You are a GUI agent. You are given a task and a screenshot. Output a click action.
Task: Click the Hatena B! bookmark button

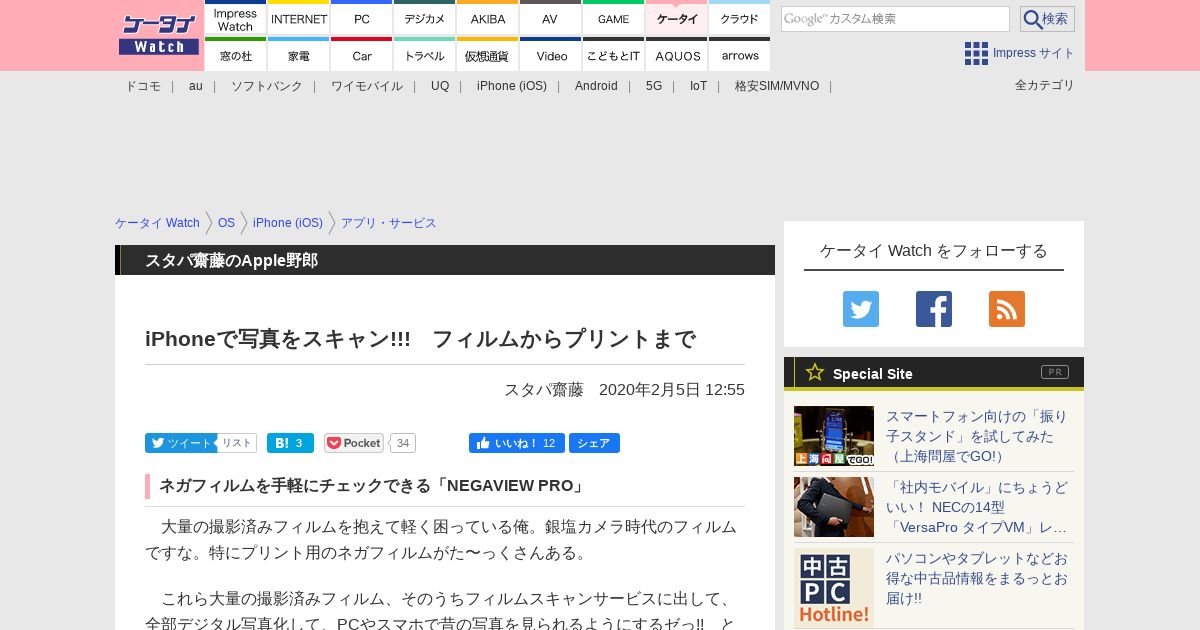pos(290,443)
